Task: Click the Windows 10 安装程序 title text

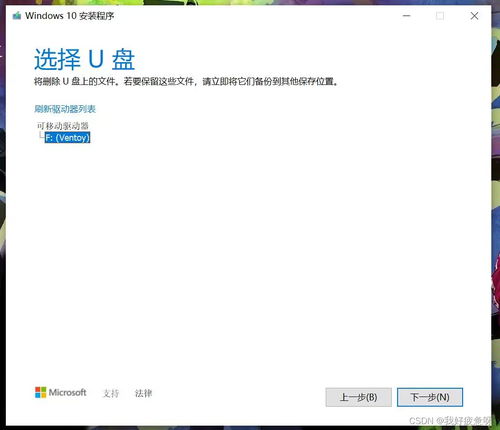Action: tap(70, 16)
